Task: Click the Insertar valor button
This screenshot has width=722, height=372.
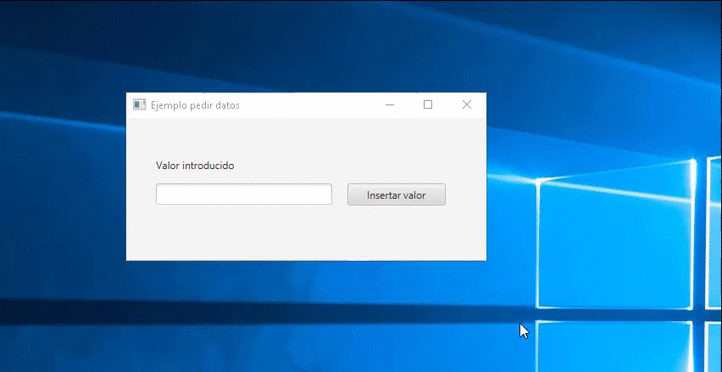Action: [x=396, y=195]
